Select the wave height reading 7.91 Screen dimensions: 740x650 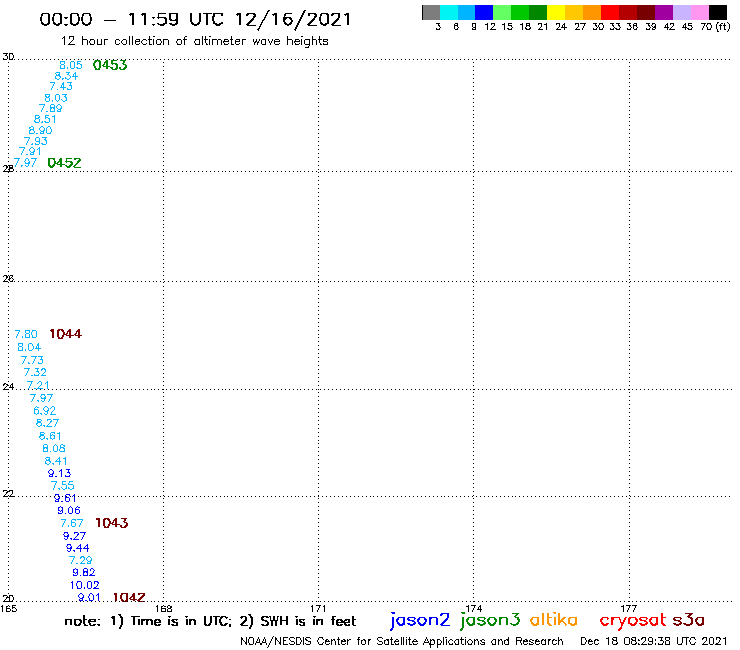point(30,152)
